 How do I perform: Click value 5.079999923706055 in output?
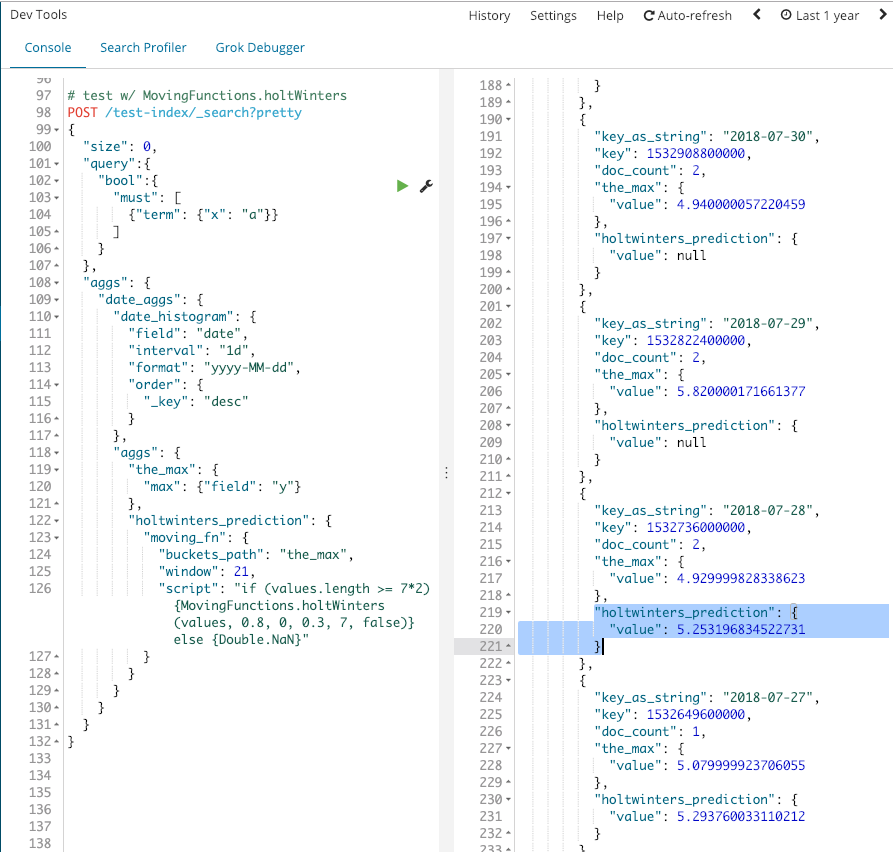click(x=741, y=765)
